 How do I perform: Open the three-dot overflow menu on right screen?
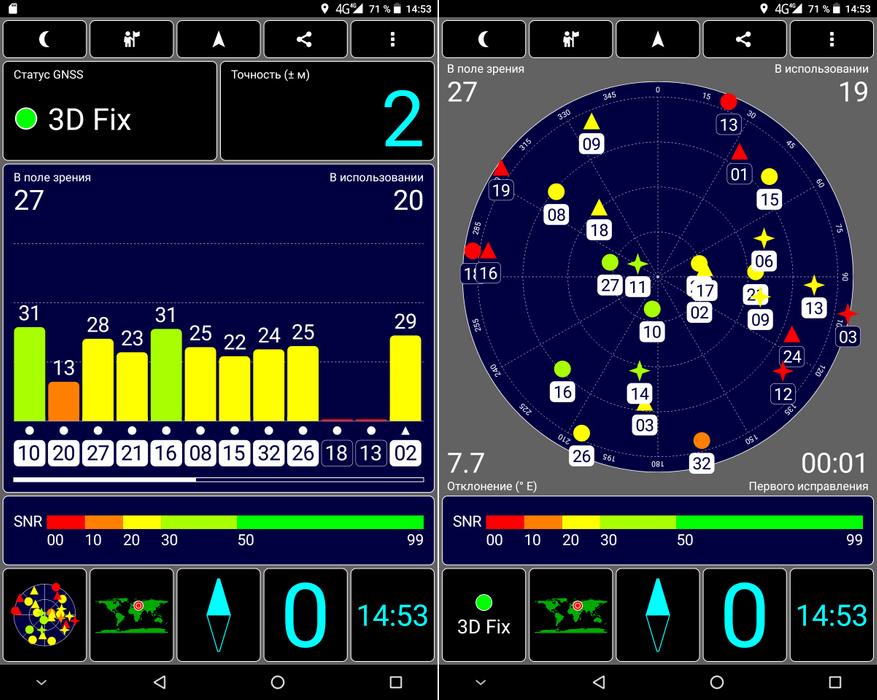tap(832, 40)
